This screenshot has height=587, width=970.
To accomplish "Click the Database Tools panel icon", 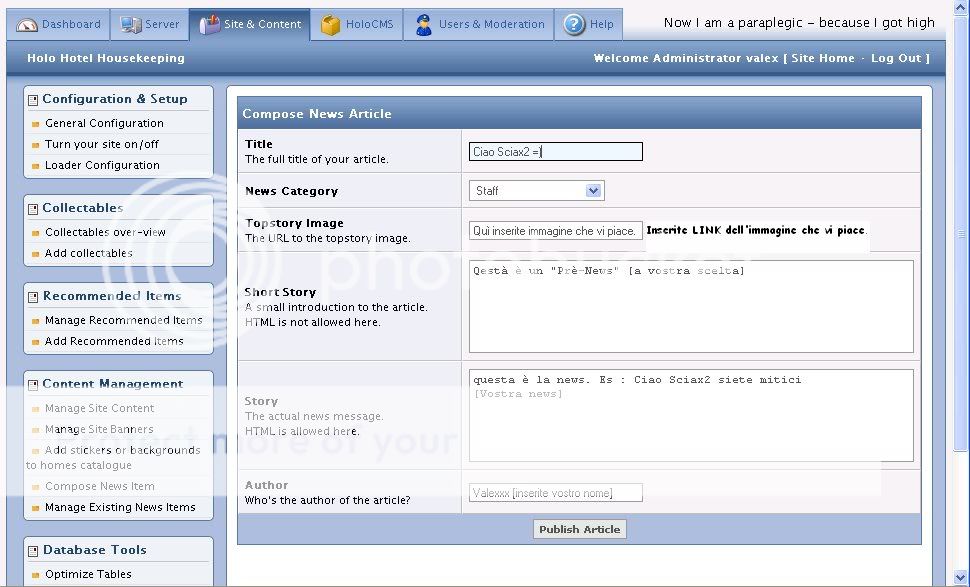I will tap(33, 550).
